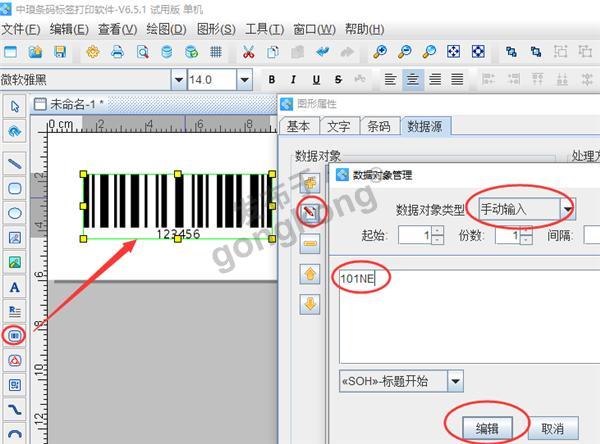The image size is (600, 444).
Task: Click the Print preview icon
Action: pos(142,51)
